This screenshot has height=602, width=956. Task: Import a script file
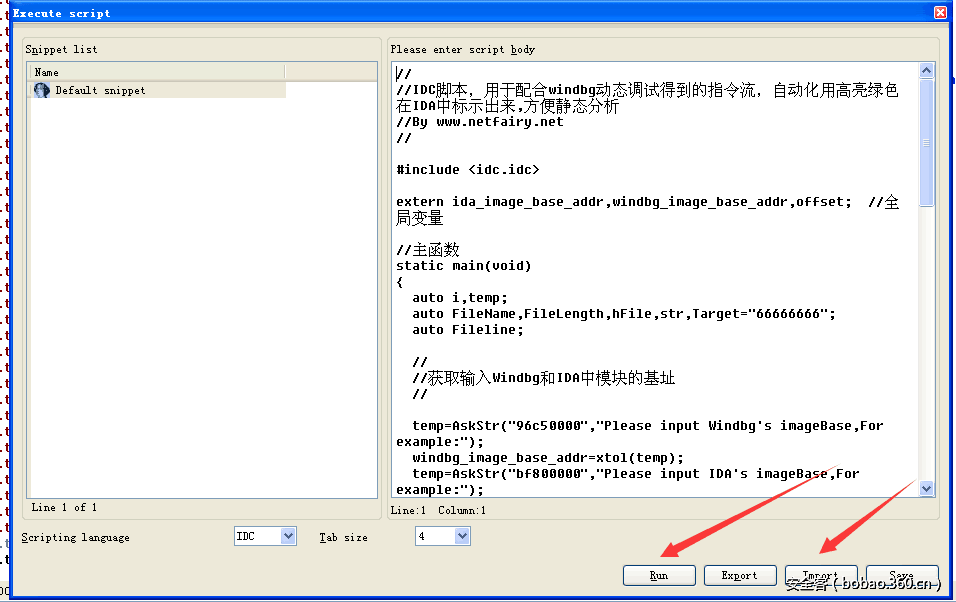click(821, 575)
